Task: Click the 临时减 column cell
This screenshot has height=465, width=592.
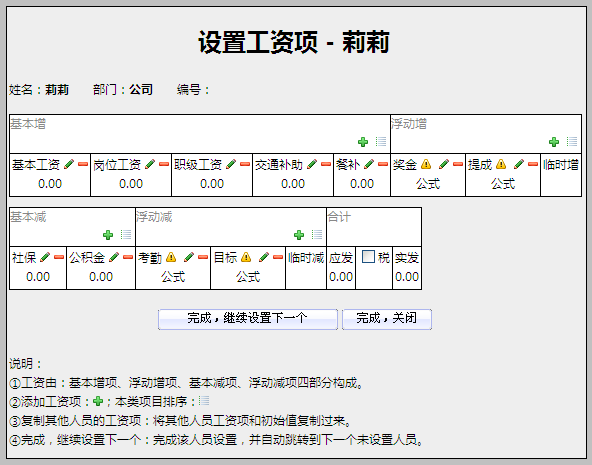Action: 306,268
